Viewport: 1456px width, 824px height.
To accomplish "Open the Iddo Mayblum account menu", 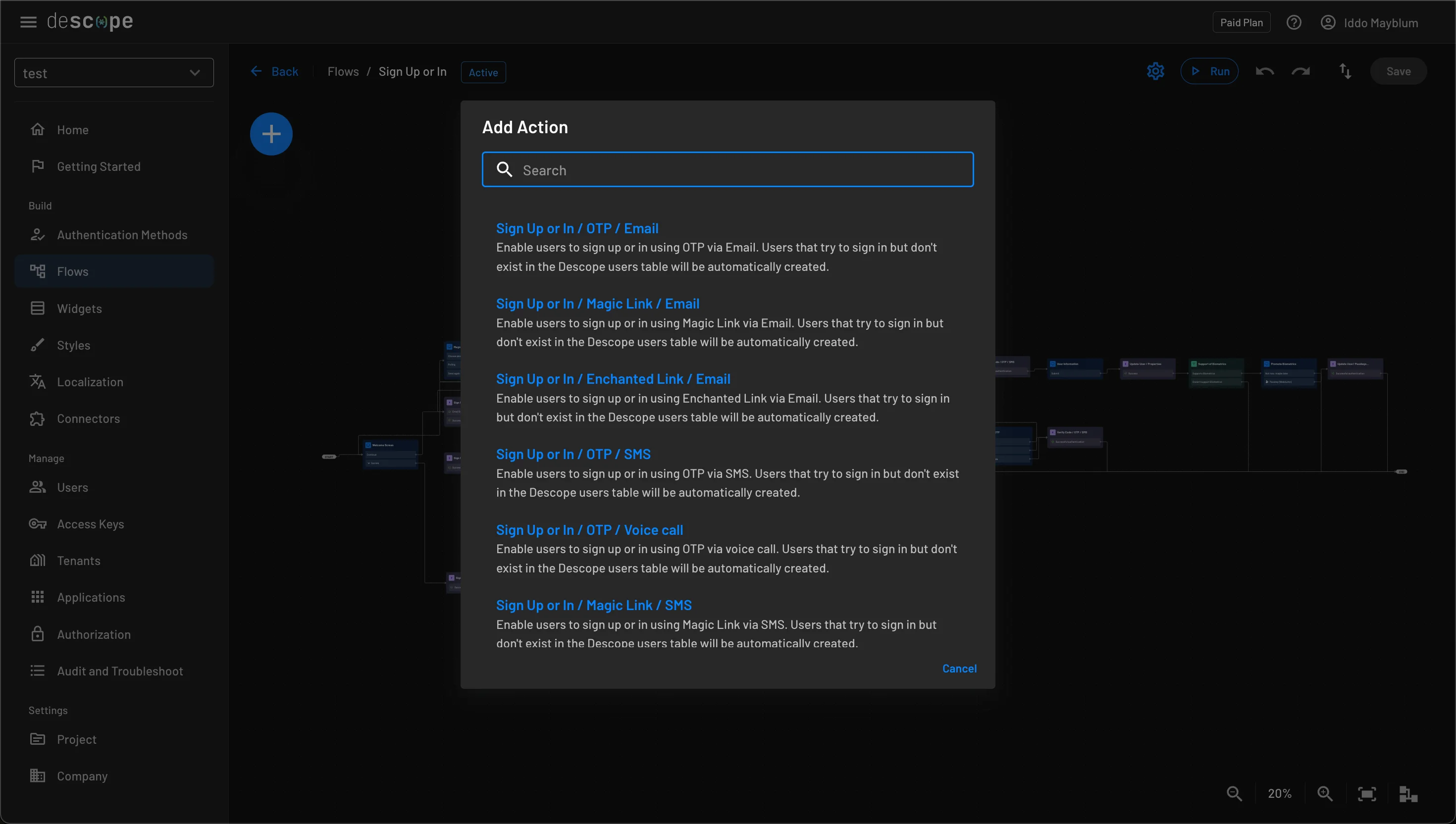I will click(x=1370, y=22).
